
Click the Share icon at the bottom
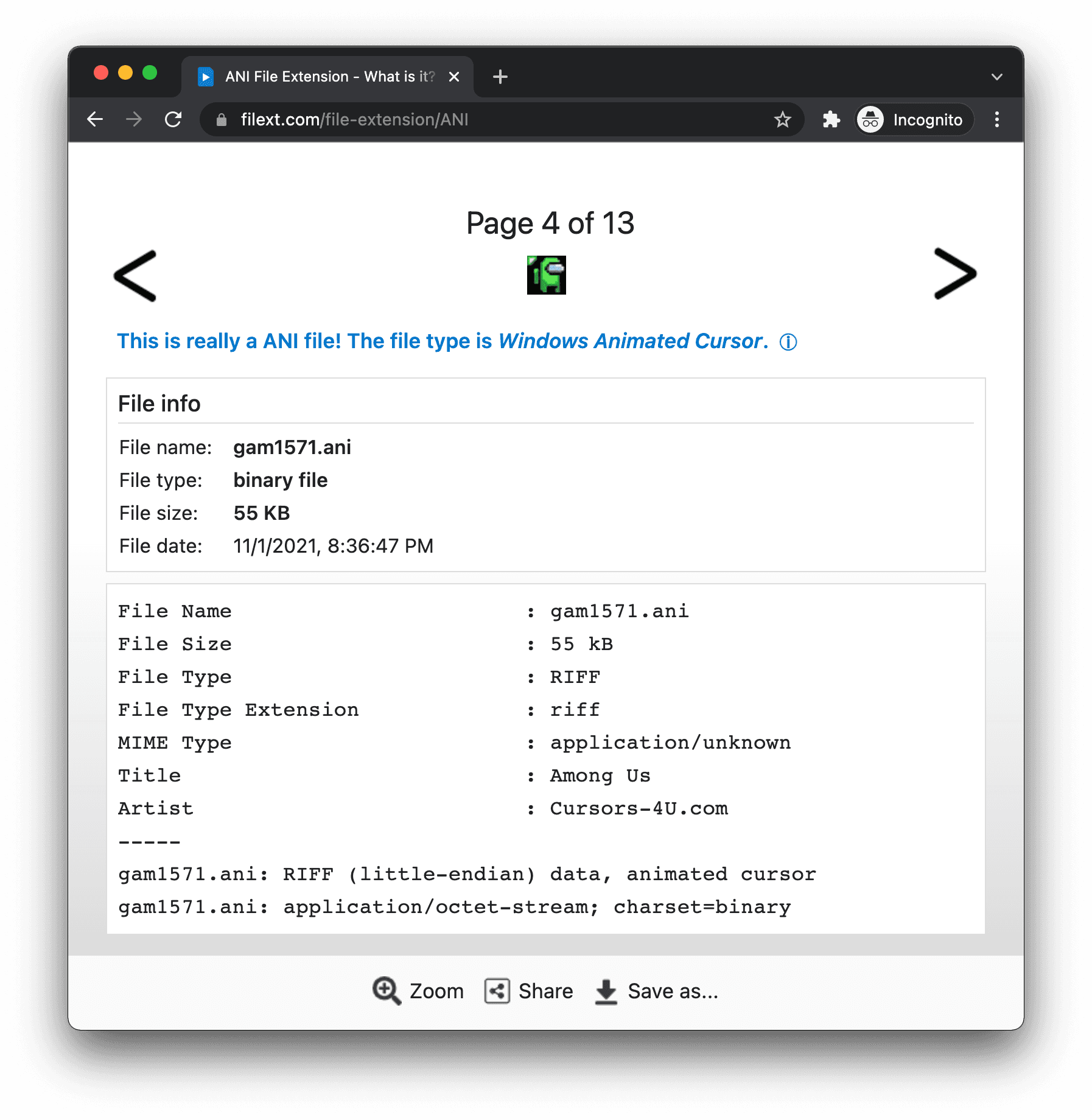496,990
